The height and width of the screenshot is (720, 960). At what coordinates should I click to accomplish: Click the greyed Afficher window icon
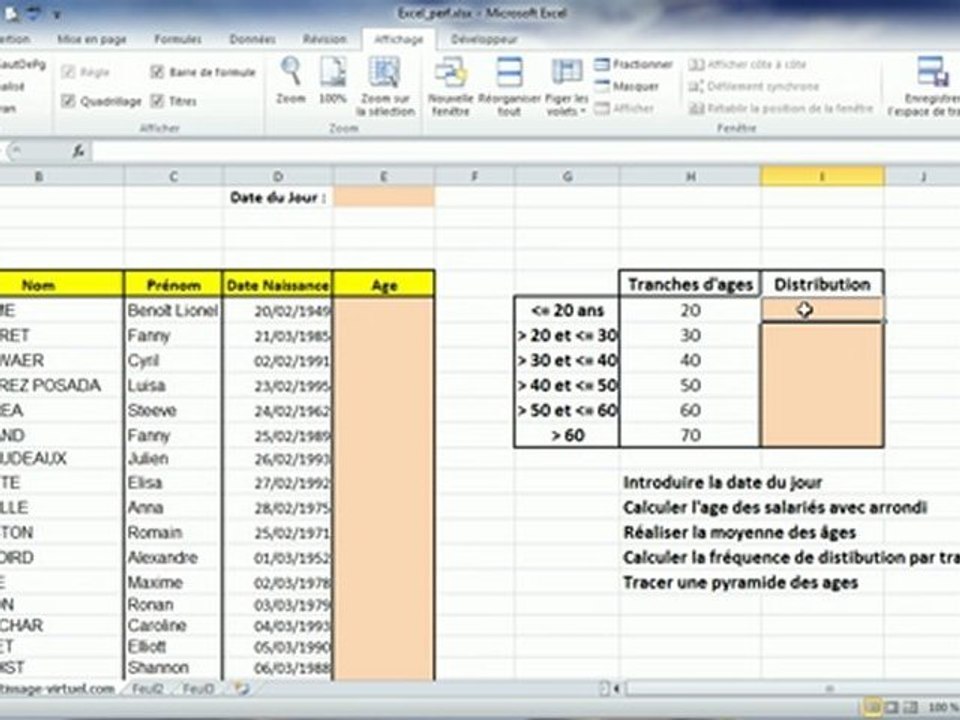[x=602, y=108]
